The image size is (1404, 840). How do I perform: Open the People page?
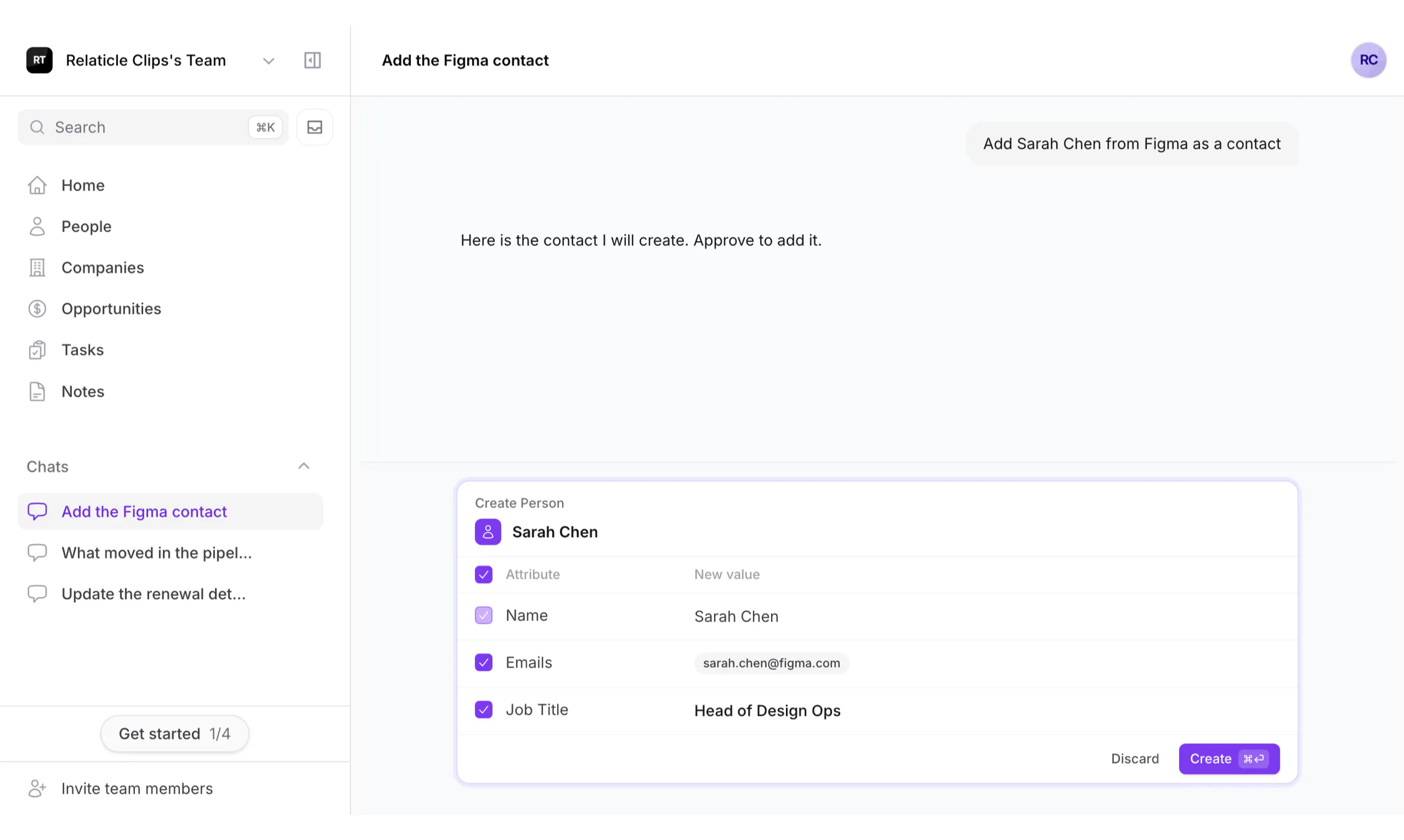click(170, 227)
